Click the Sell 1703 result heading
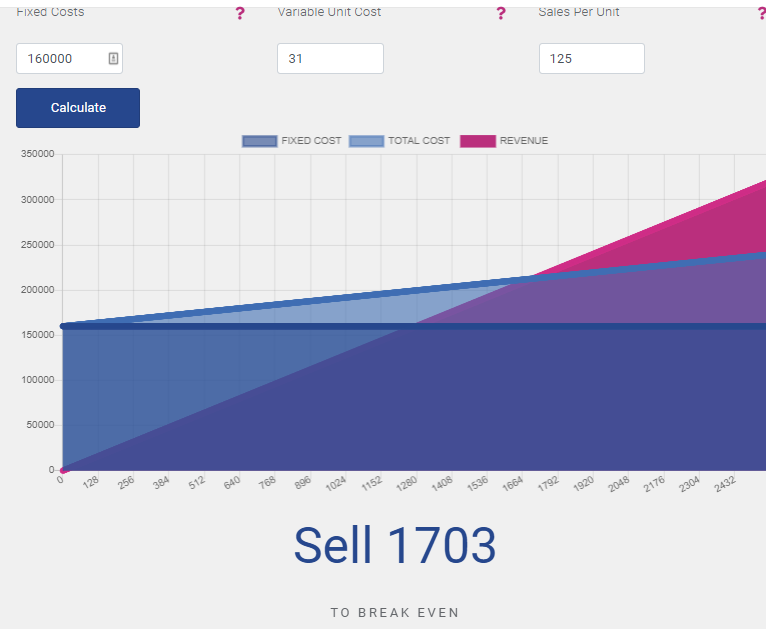This screenshot has height=629, width=766. click(394, 545)
